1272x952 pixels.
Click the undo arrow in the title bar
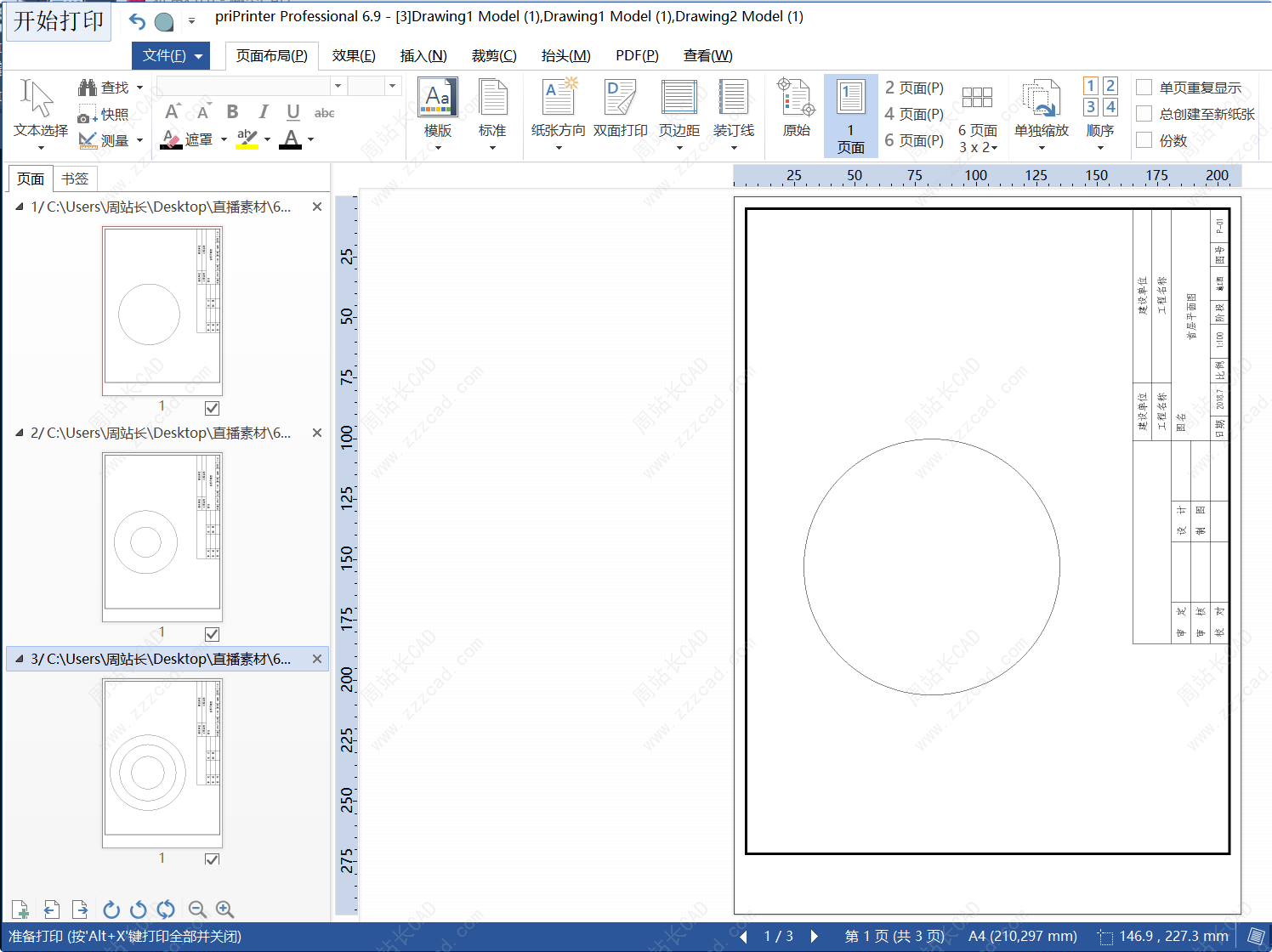pos(137,22)
